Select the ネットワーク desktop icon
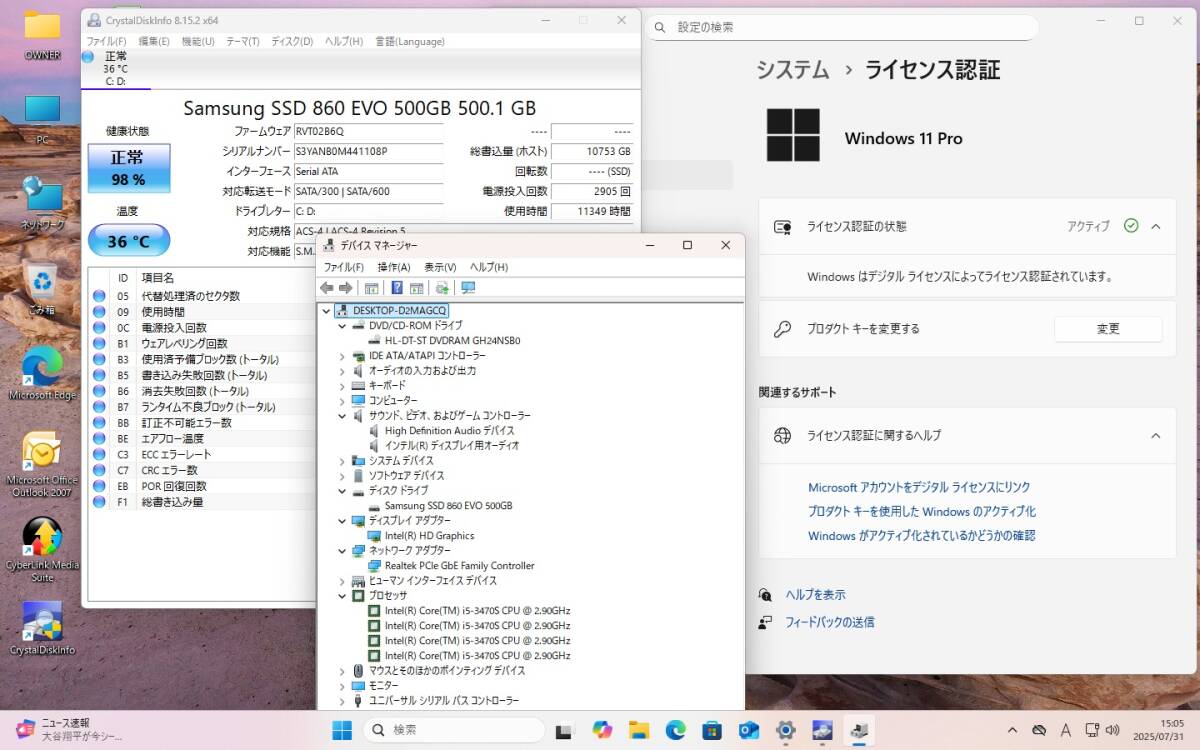The image size is (1200, 750). coord(42,203)
